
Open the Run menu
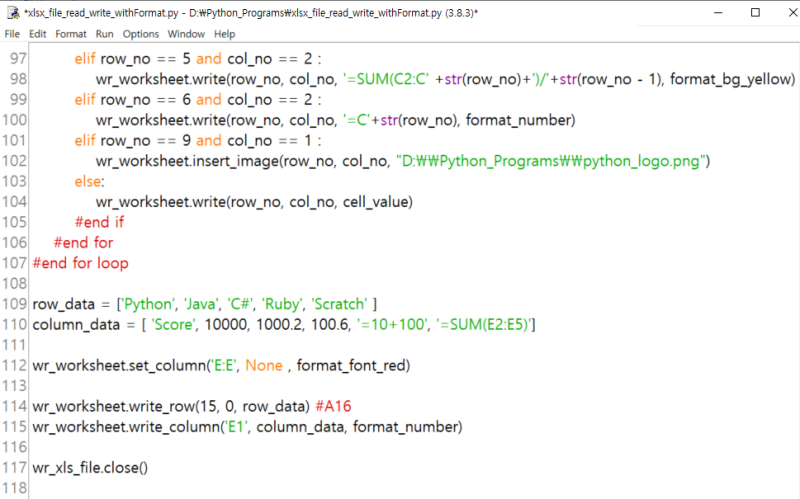pos(104,34)
